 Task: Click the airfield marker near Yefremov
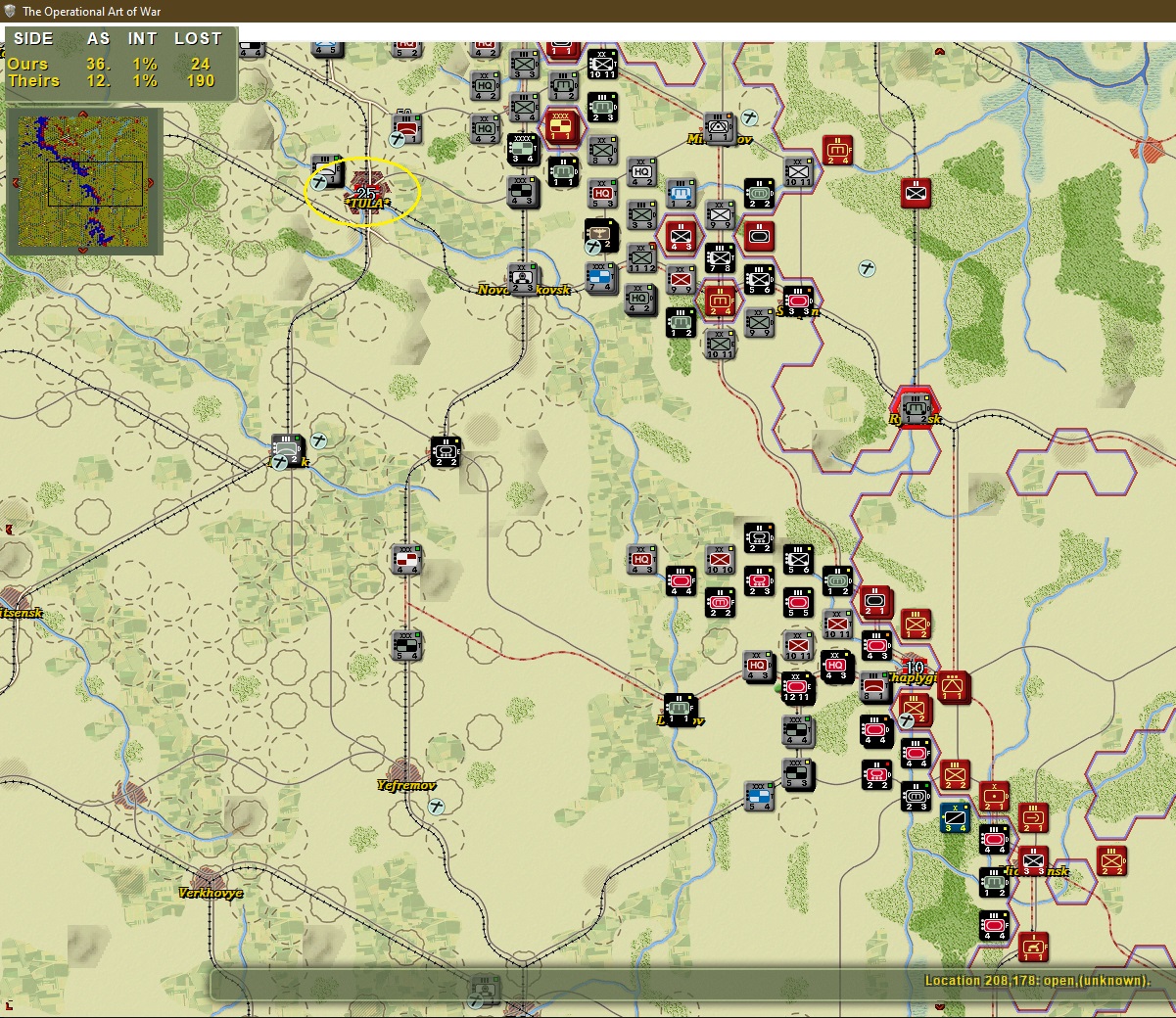click(x=437, y=807)
